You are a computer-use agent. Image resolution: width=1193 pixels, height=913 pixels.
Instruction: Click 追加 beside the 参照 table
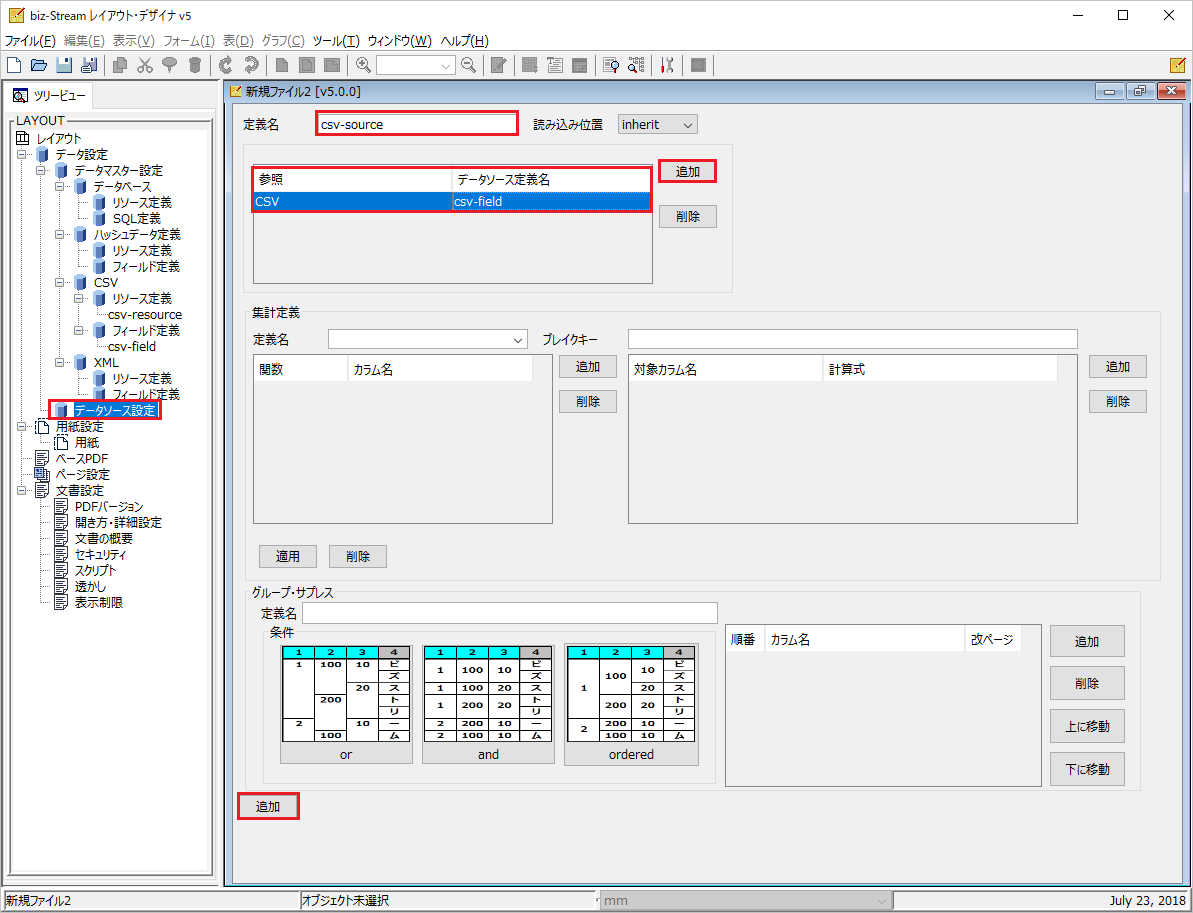pos(687,172)
